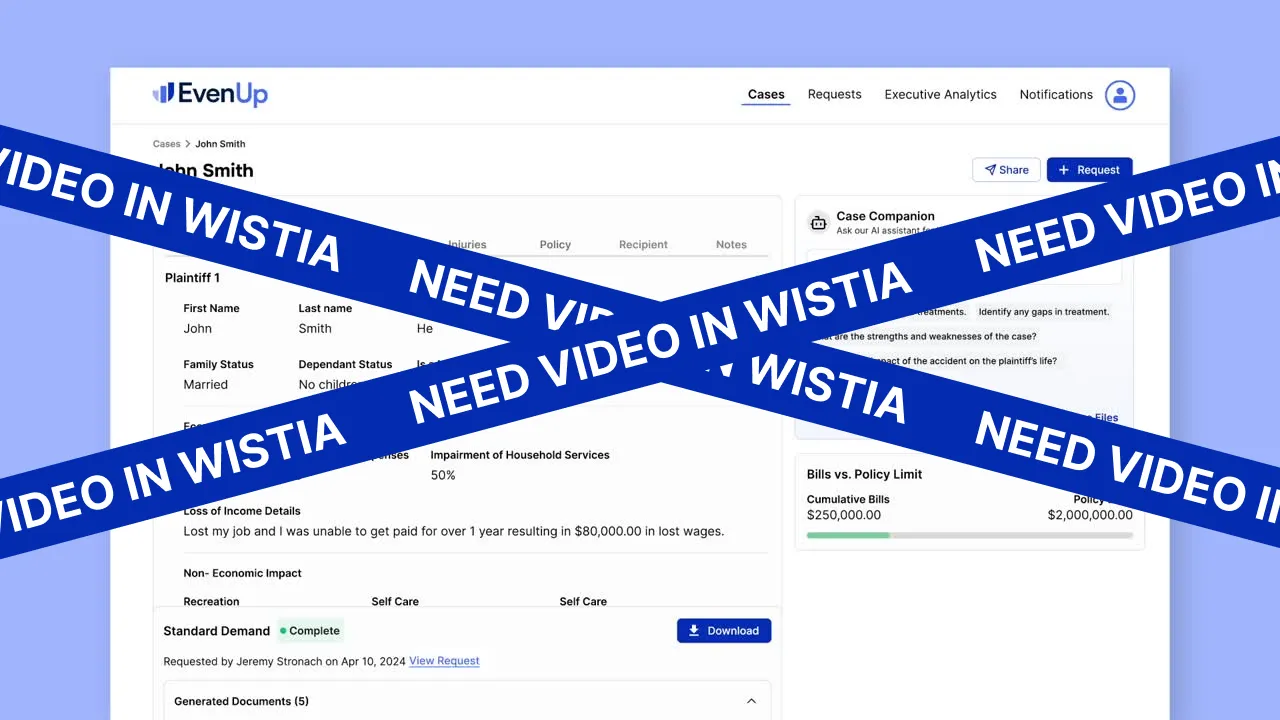
Task: View Notifications in top navigation
Action: click(1055, 95)
